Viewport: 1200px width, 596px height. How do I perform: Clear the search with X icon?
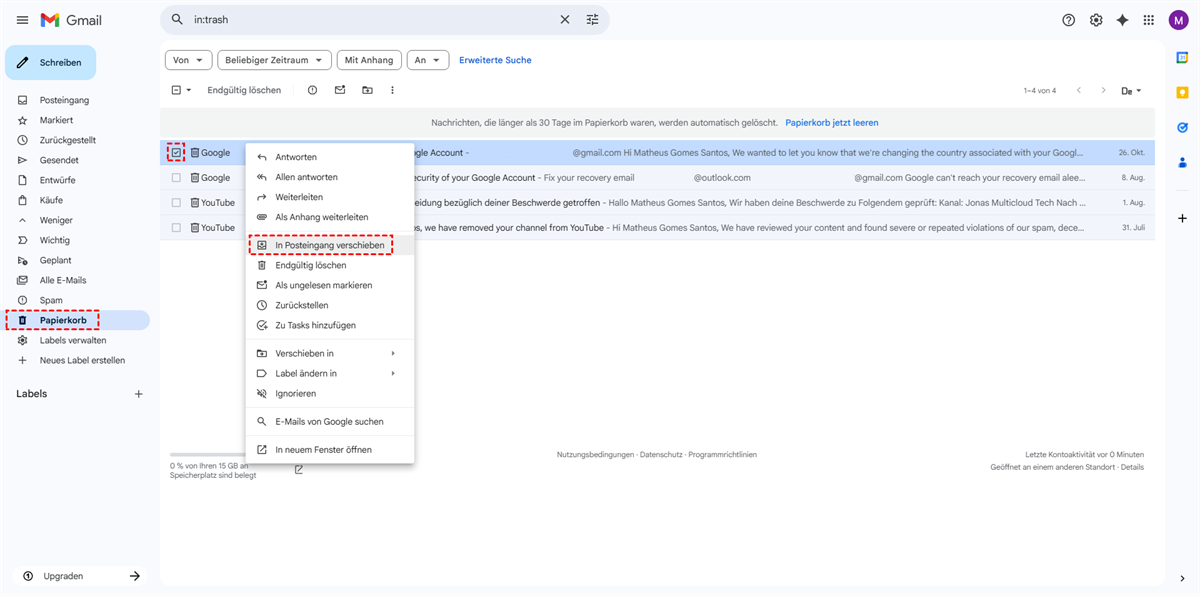[565, 20]
